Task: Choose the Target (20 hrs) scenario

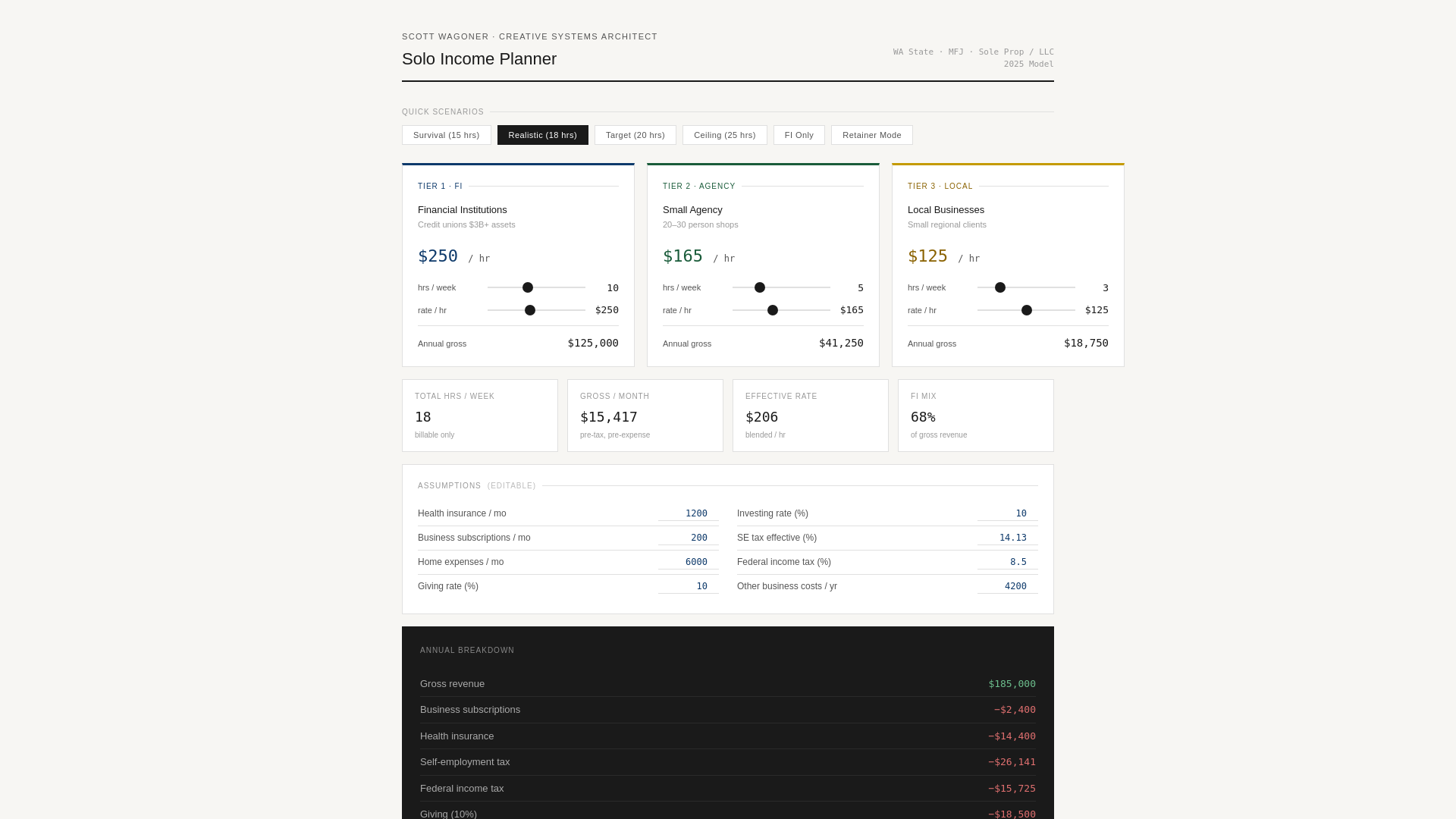Action: tap(635, 135)
